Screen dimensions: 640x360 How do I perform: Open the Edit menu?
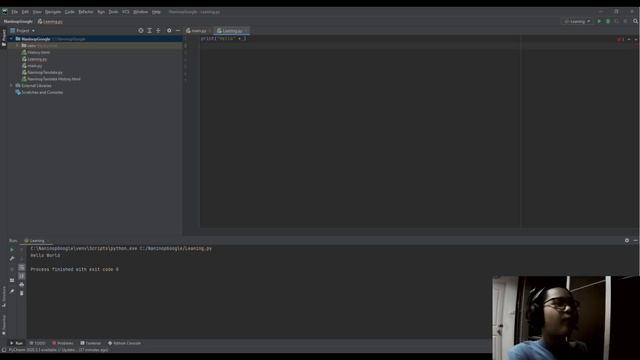25,12
